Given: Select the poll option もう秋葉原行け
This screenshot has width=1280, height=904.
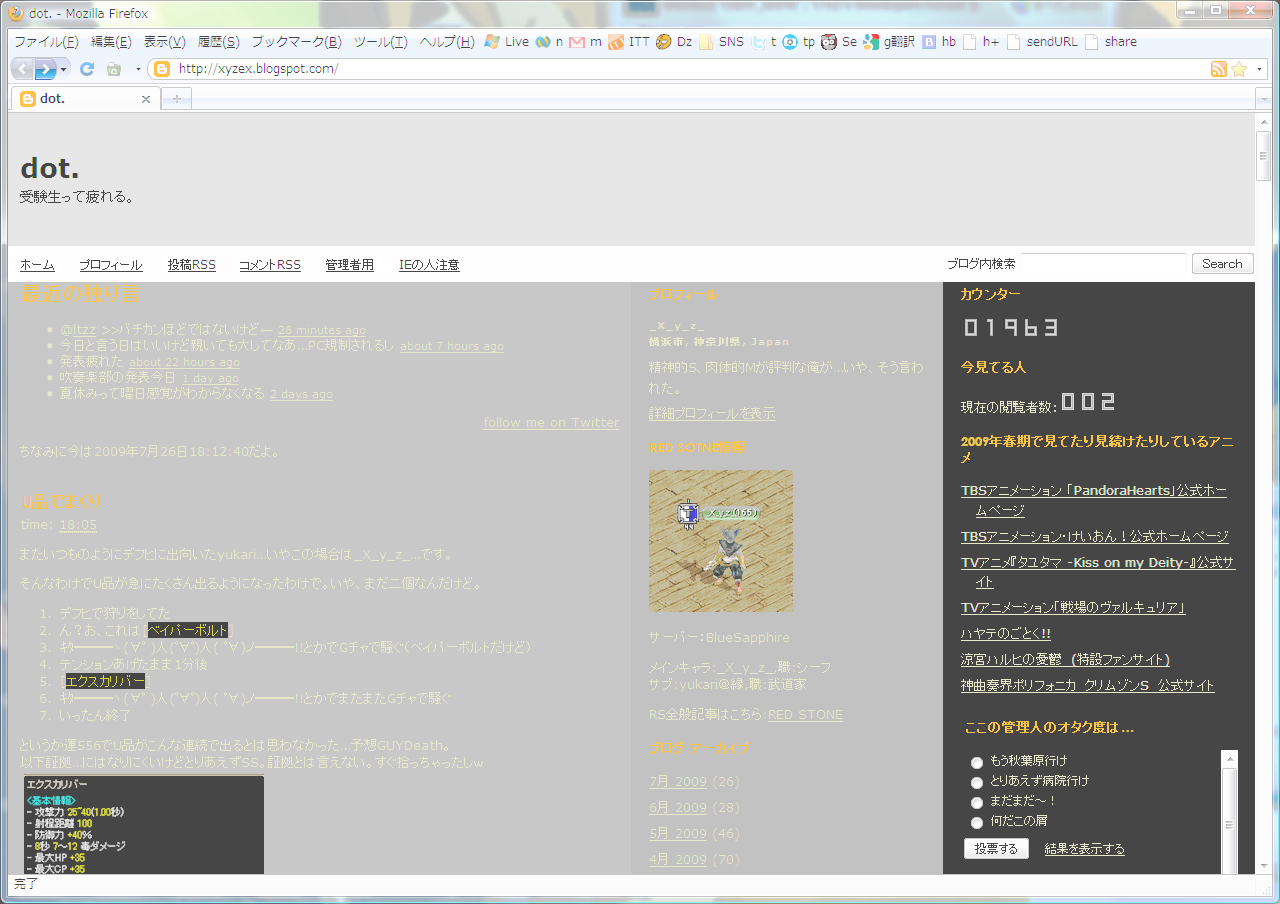Looking at the screenshot, I should click(977, 761).
